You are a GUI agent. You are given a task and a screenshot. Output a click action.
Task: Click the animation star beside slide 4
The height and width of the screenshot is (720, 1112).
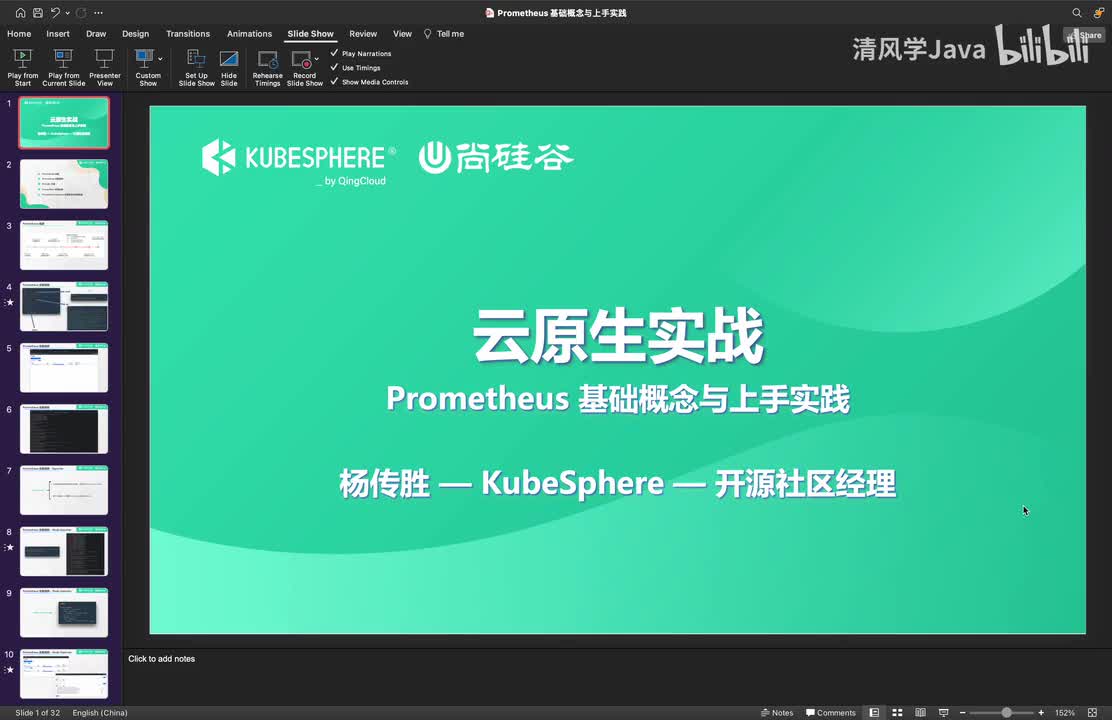click(x=9, y=302)
